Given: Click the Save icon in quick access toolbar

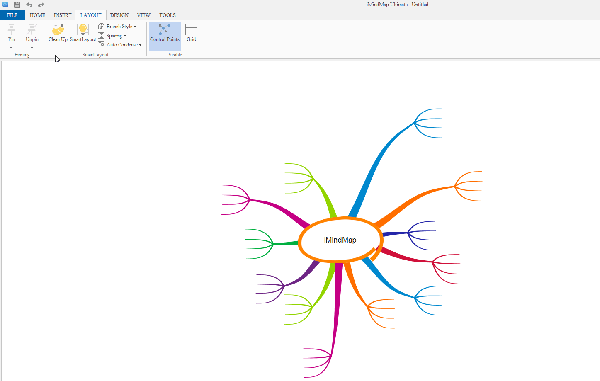Looking at the screenshot, I should [17, 5].
